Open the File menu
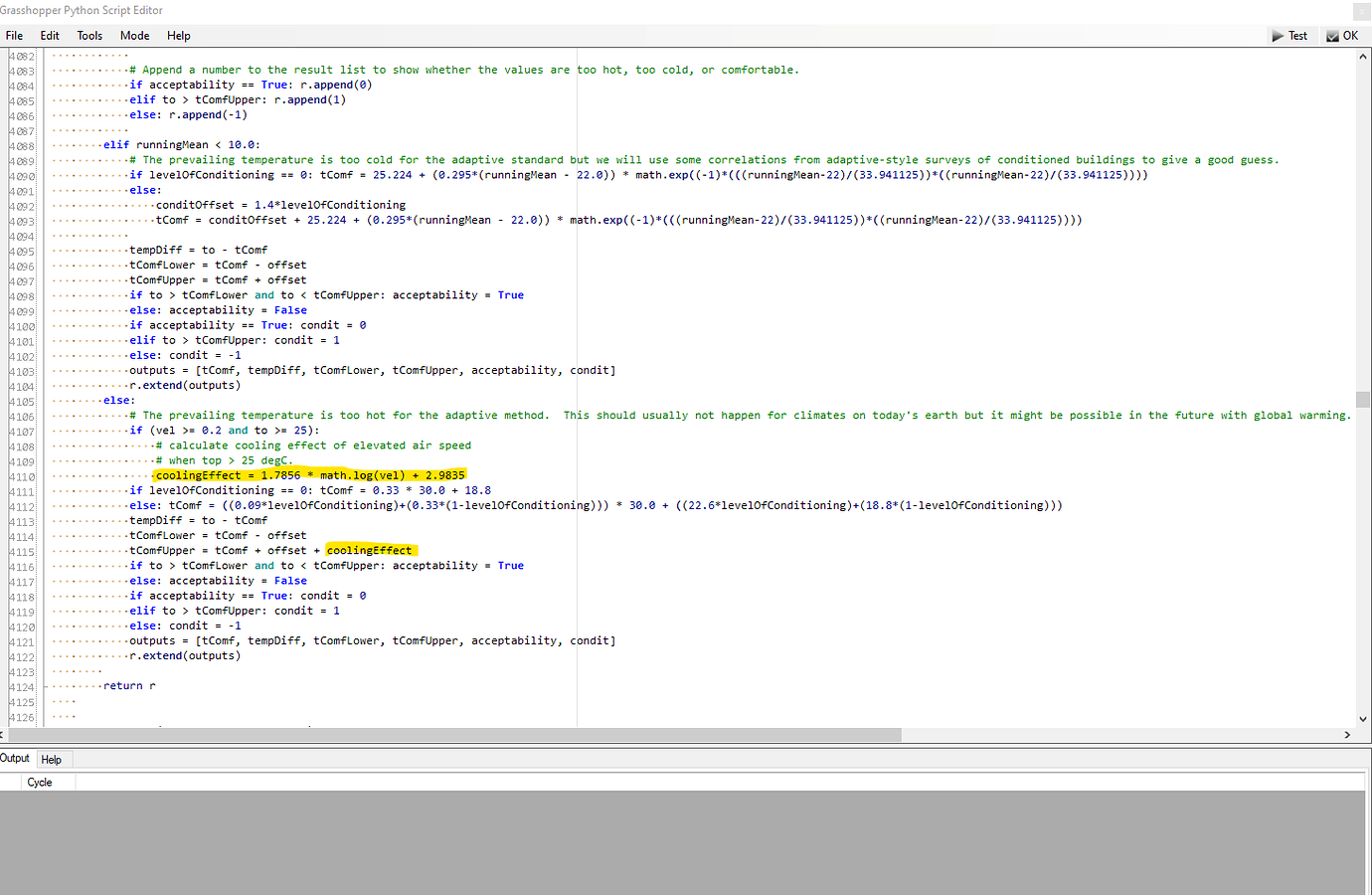 pos(14,35)
